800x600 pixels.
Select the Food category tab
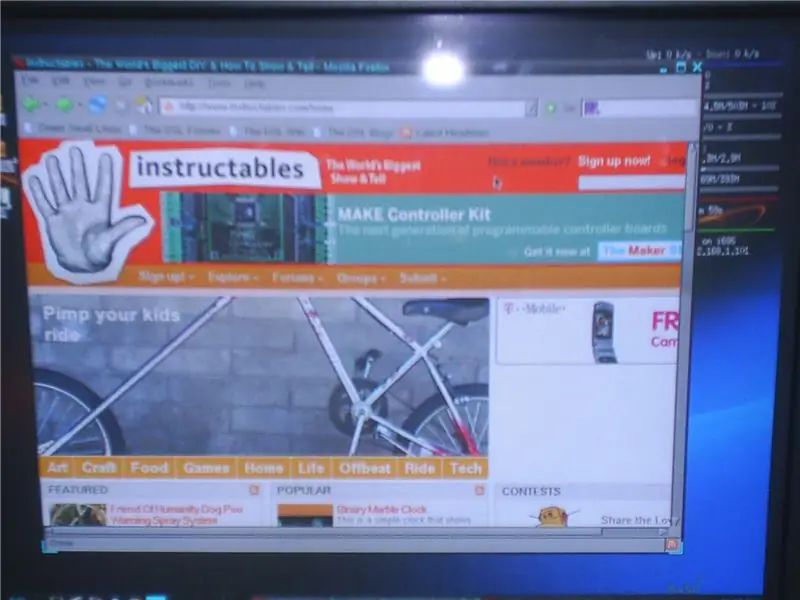pos(149,468)
